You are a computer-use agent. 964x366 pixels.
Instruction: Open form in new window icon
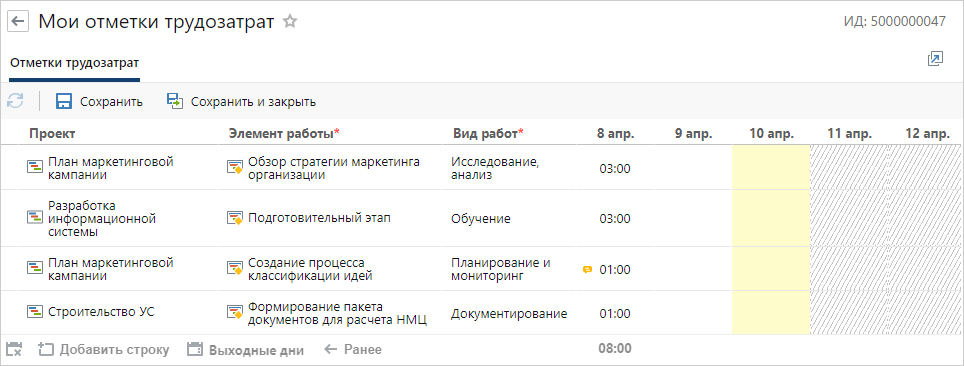935,59
